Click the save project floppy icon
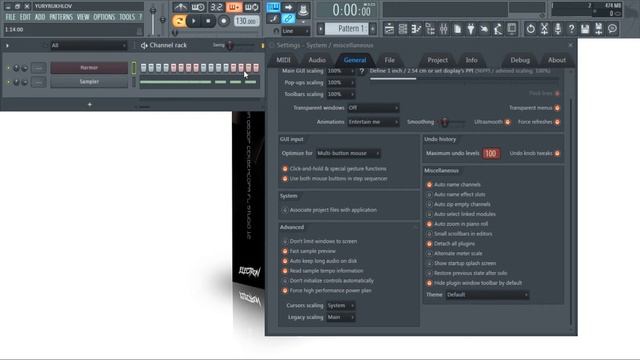Screen dimensions: 640x360 tap(585, 29)
